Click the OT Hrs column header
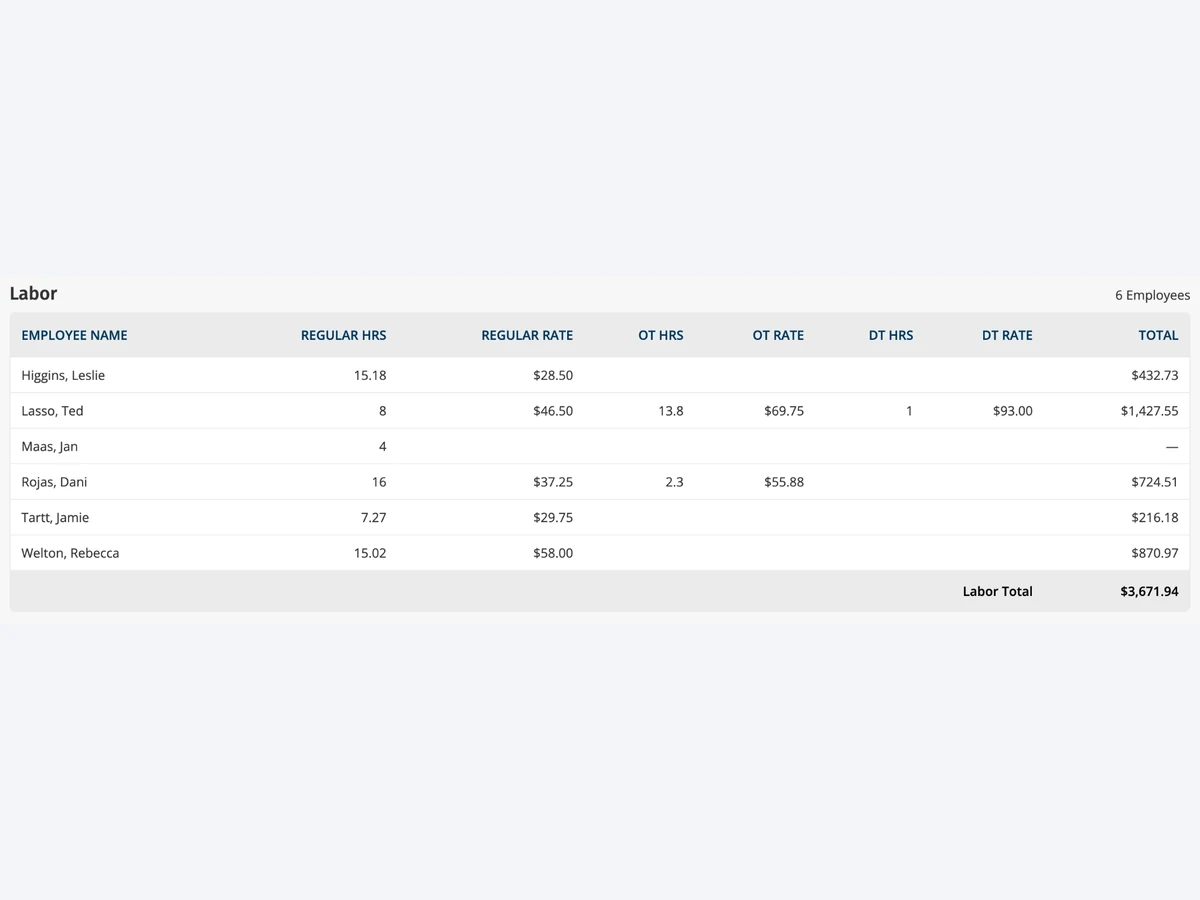This screenshot has height=900, width=1200. coord(661,335)
